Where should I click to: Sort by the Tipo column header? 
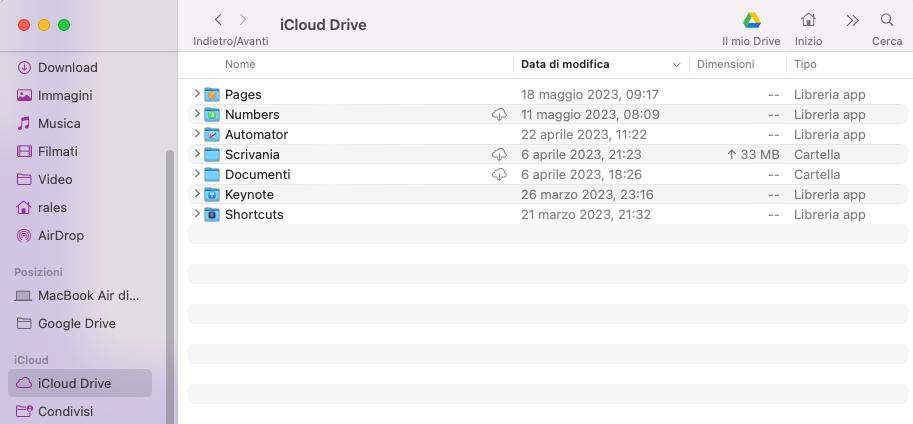coord(805,64)
